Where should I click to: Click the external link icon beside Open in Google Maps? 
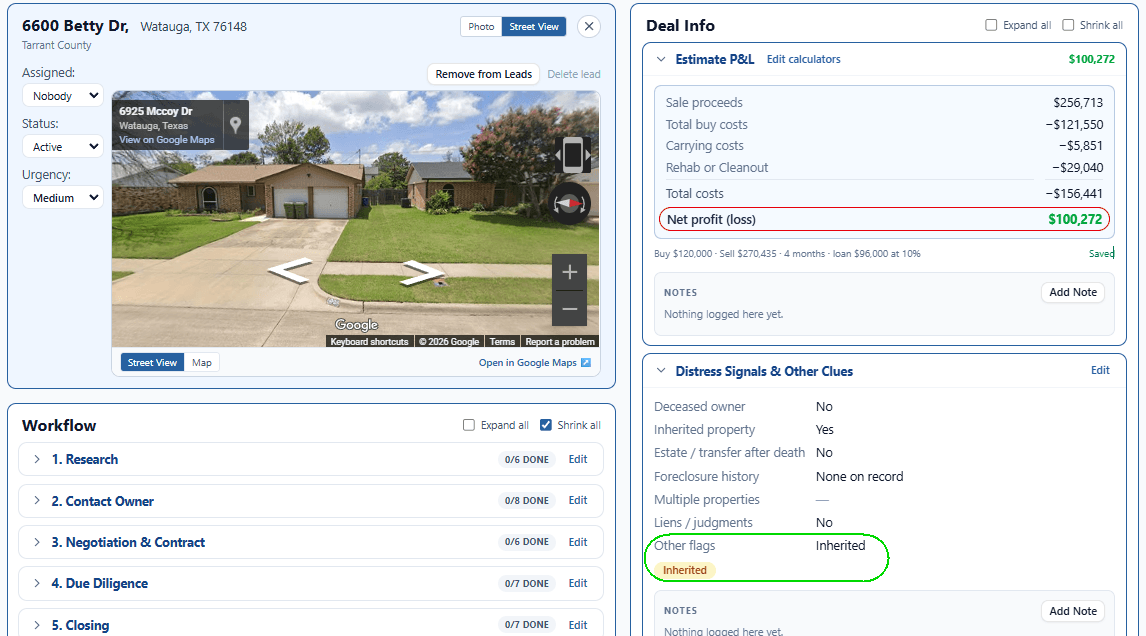(x=585, y=363)
